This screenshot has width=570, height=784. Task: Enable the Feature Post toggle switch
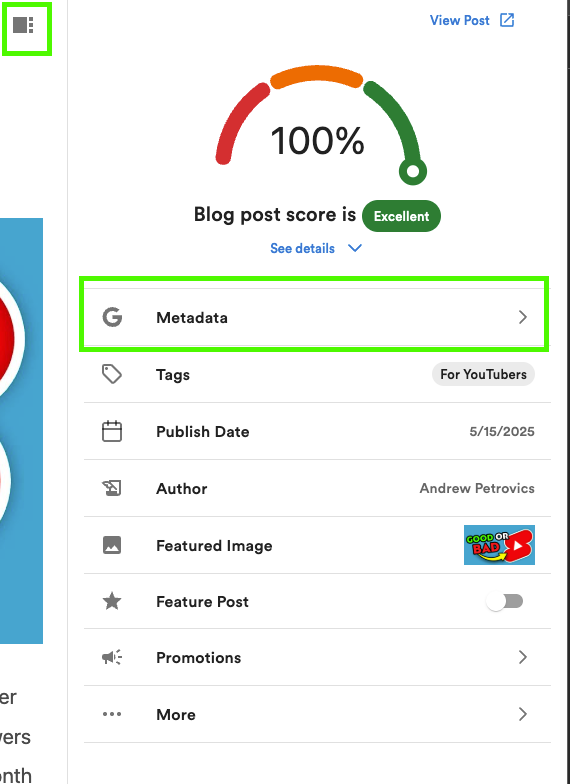click(504, 601)
